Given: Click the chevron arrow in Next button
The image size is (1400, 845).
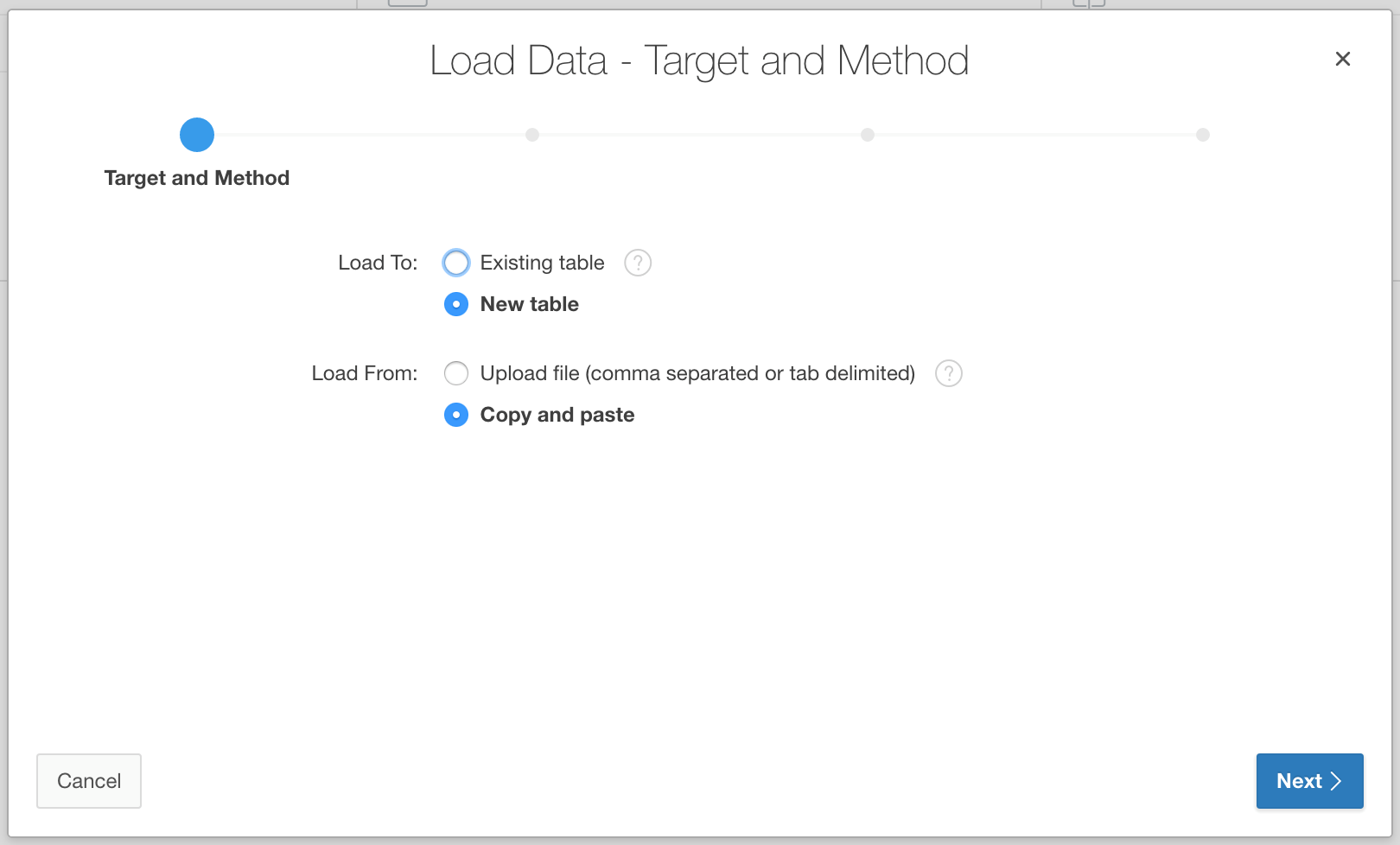Looking at the screenshot, I should click(x=1336, y=781).
